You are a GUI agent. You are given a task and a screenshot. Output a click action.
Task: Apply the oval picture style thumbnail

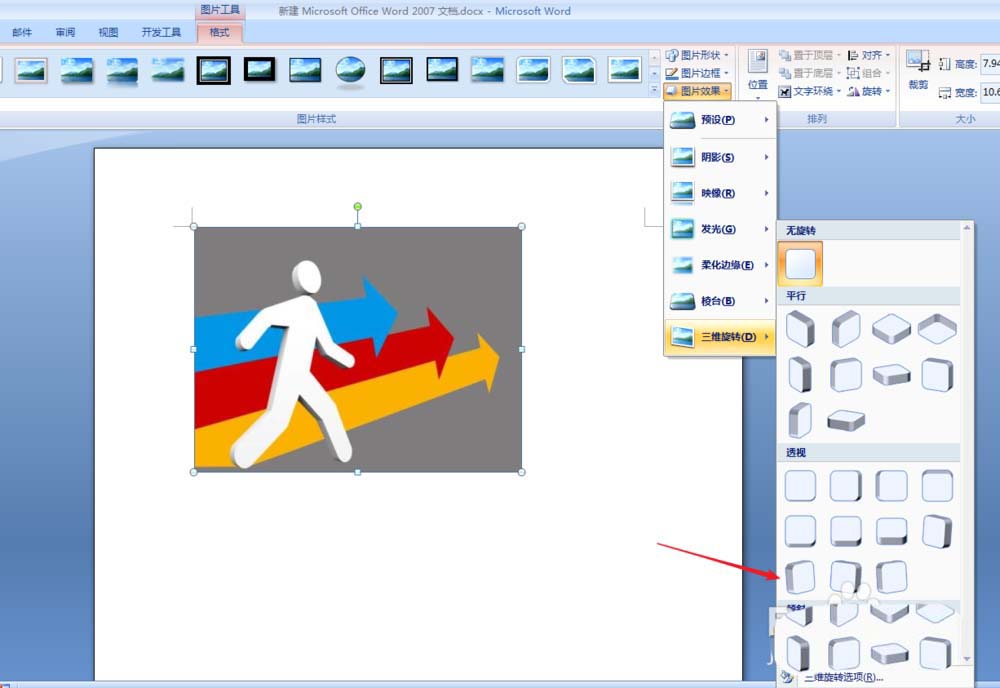point(350,70)
